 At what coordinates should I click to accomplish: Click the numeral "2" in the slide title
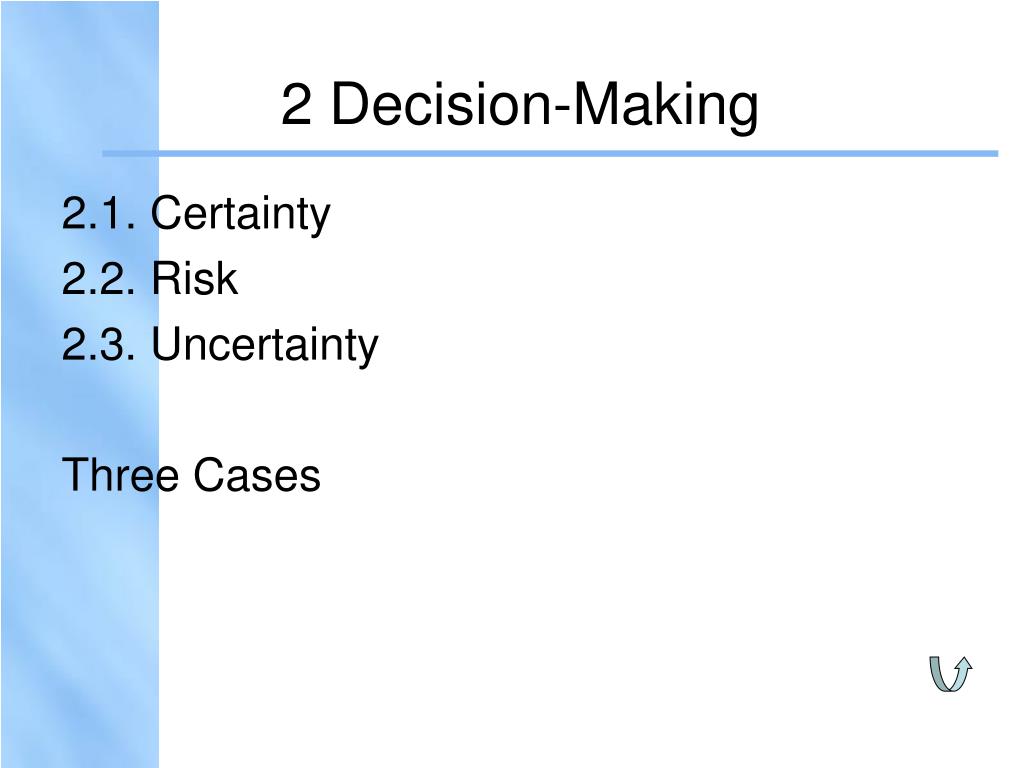[296, 106]
